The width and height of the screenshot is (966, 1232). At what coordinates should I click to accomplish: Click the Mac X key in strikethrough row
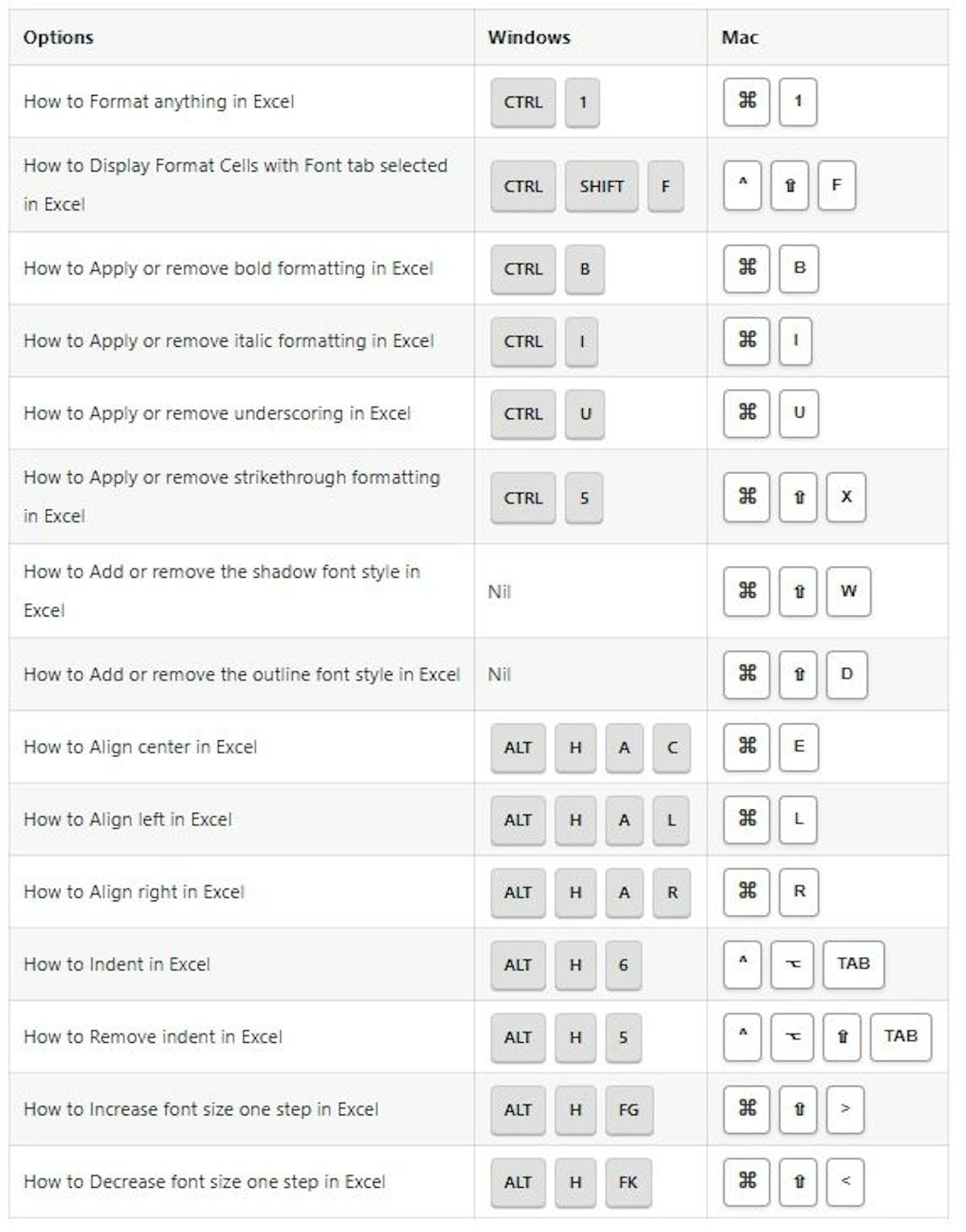846,497
